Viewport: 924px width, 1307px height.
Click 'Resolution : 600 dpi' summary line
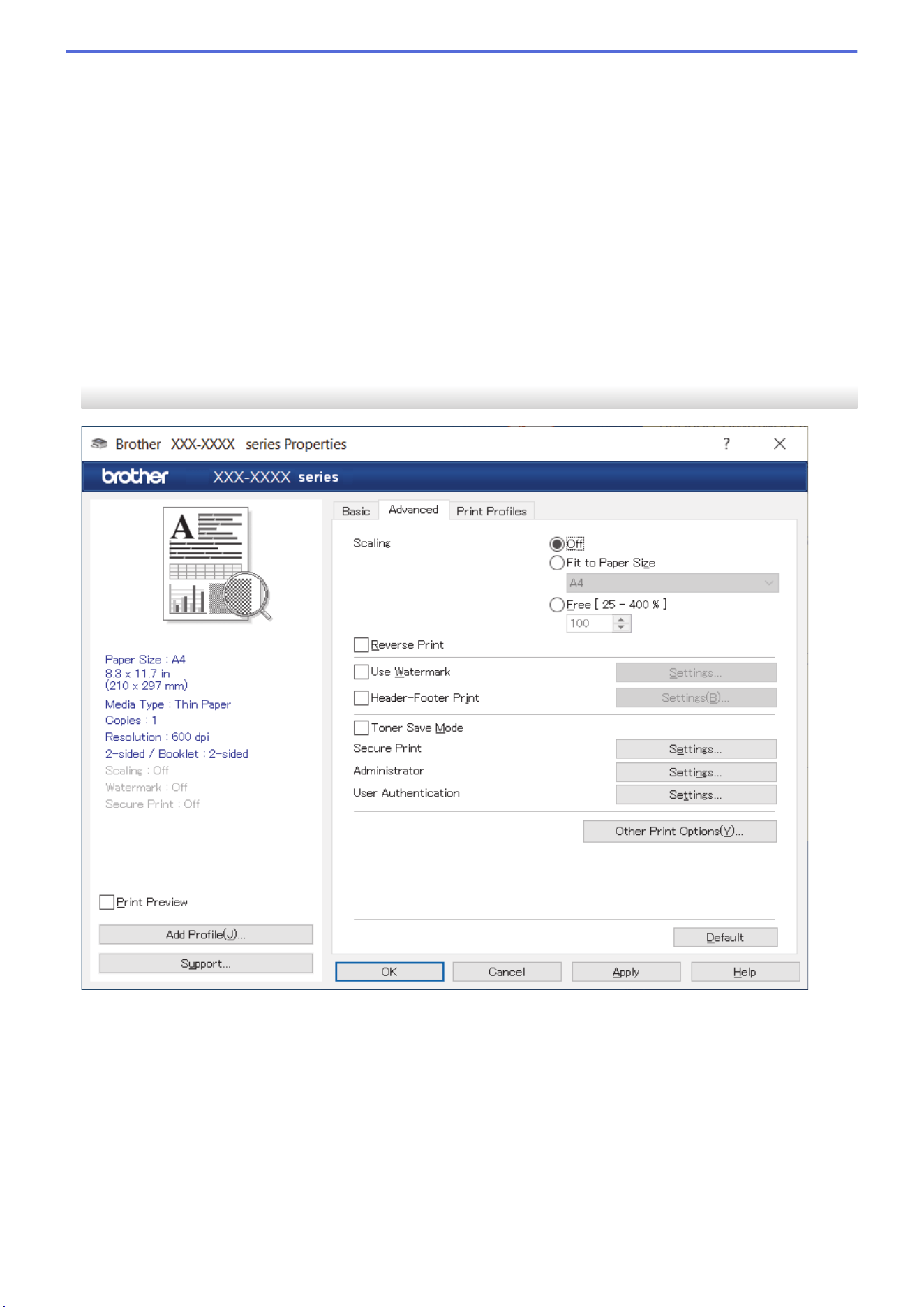[157, 737]
